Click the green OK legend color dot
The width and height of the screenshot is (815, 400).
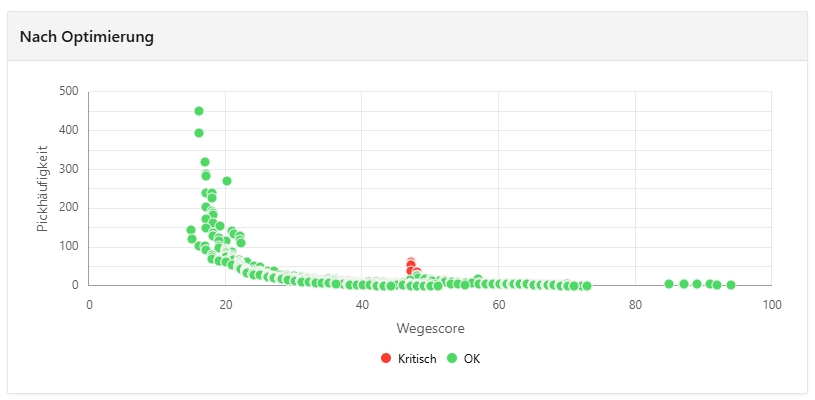pyautogui.click(x=452, y=358)
